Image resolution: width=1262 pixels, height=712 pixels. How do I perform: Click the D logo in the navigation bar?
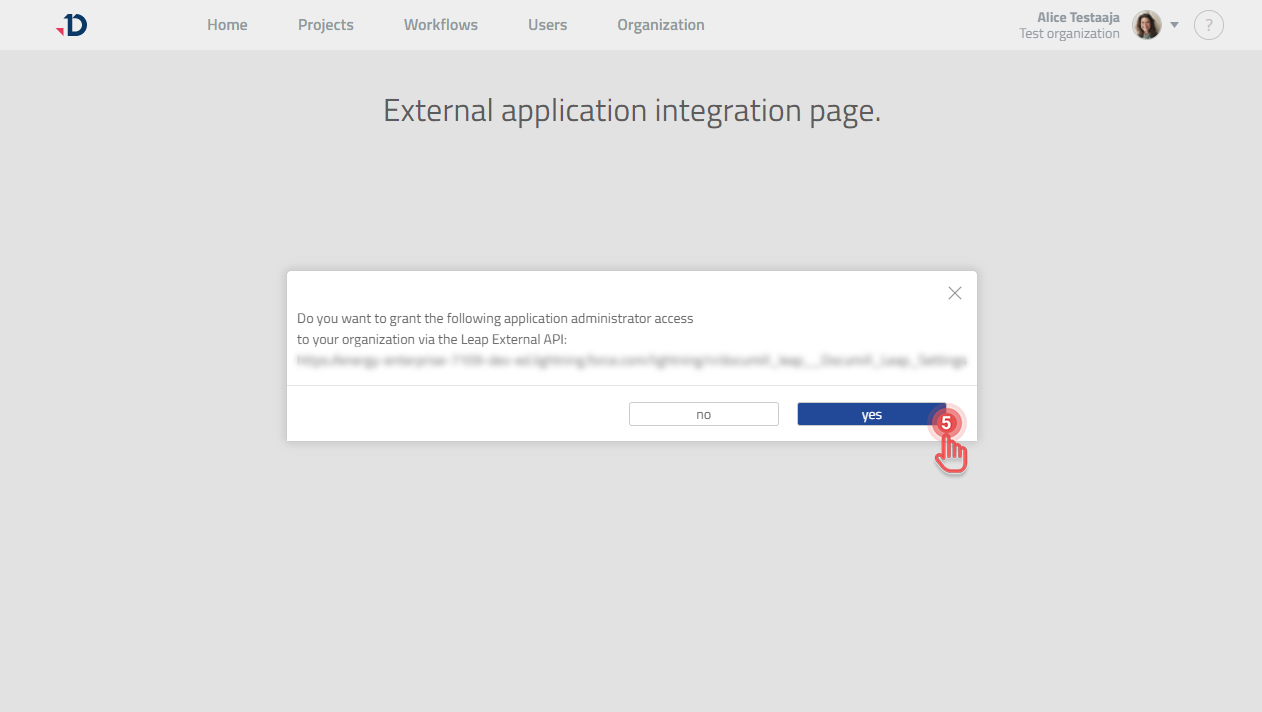(x=70, y=25)
